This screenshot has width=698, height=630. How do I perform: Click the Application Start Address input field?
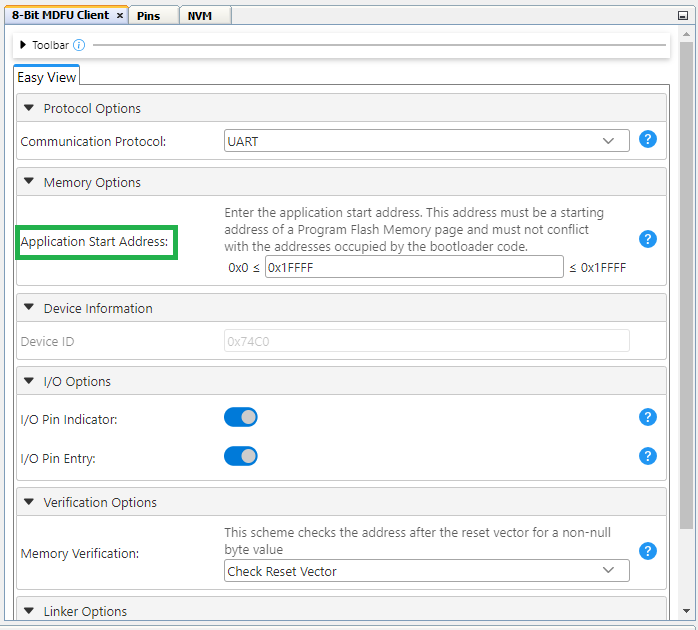[x=414, y=267]
